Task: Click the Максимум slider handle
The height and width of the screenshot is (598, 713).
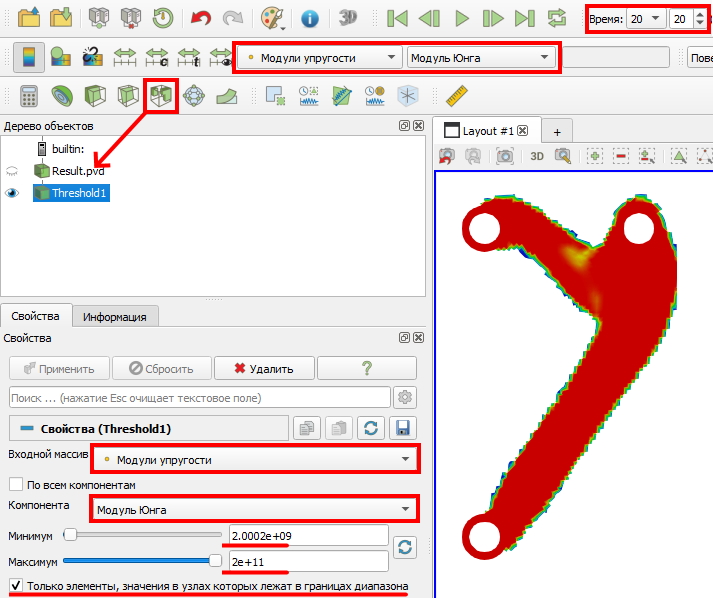Action: coord(215,561)
